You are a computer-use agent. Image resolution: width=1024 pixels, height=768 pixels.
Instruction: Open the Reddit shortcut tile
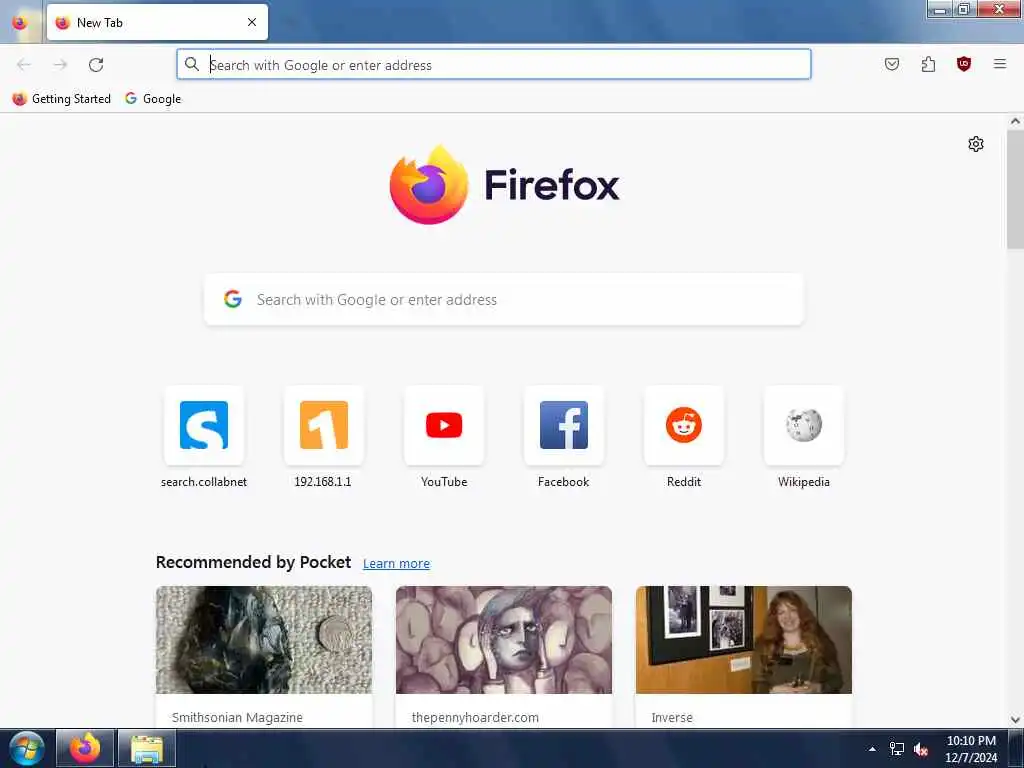[x=684, y=425]
